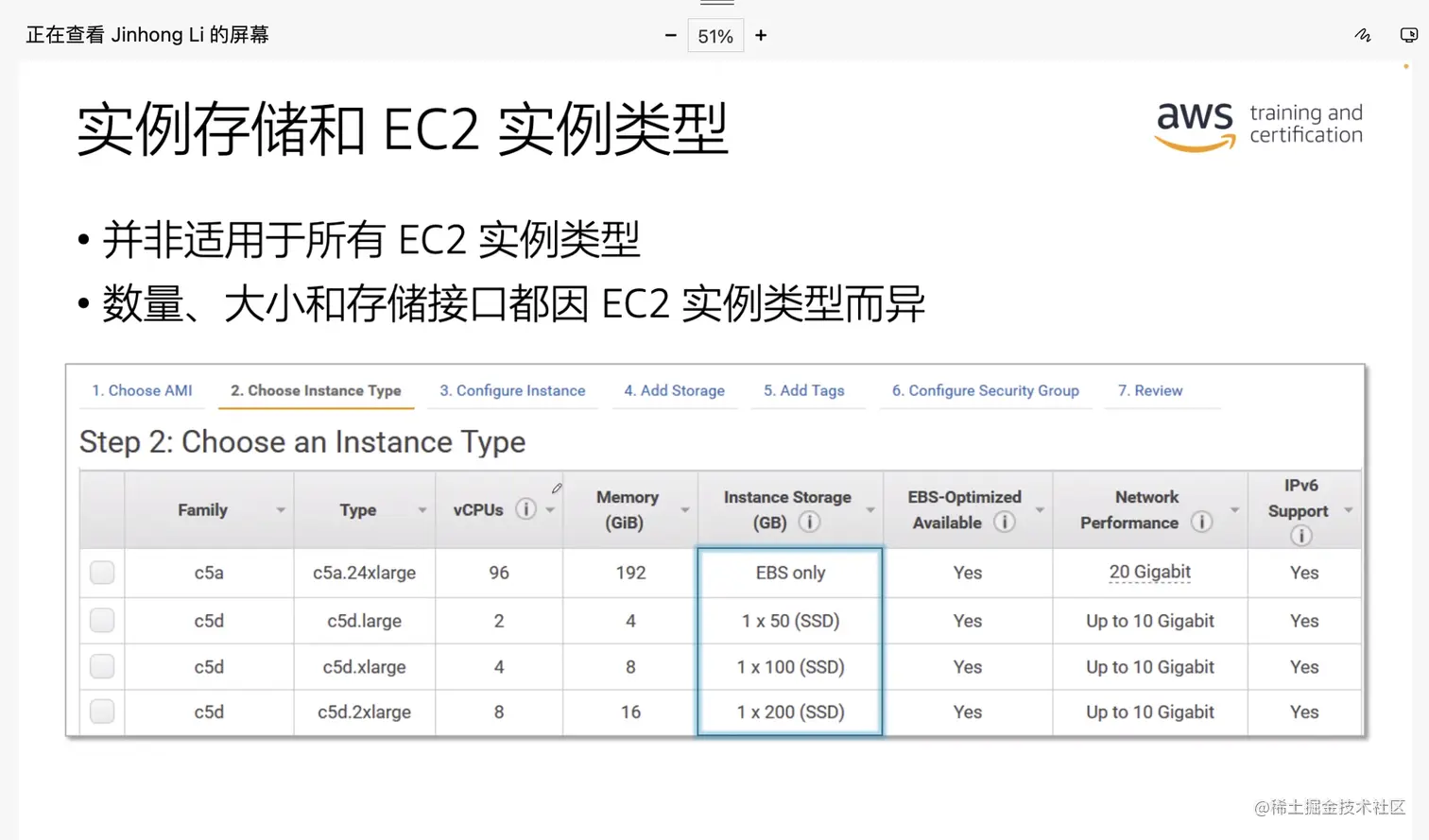
Task: Open the Instance Storage column dropdown
Action: point(870,510)
